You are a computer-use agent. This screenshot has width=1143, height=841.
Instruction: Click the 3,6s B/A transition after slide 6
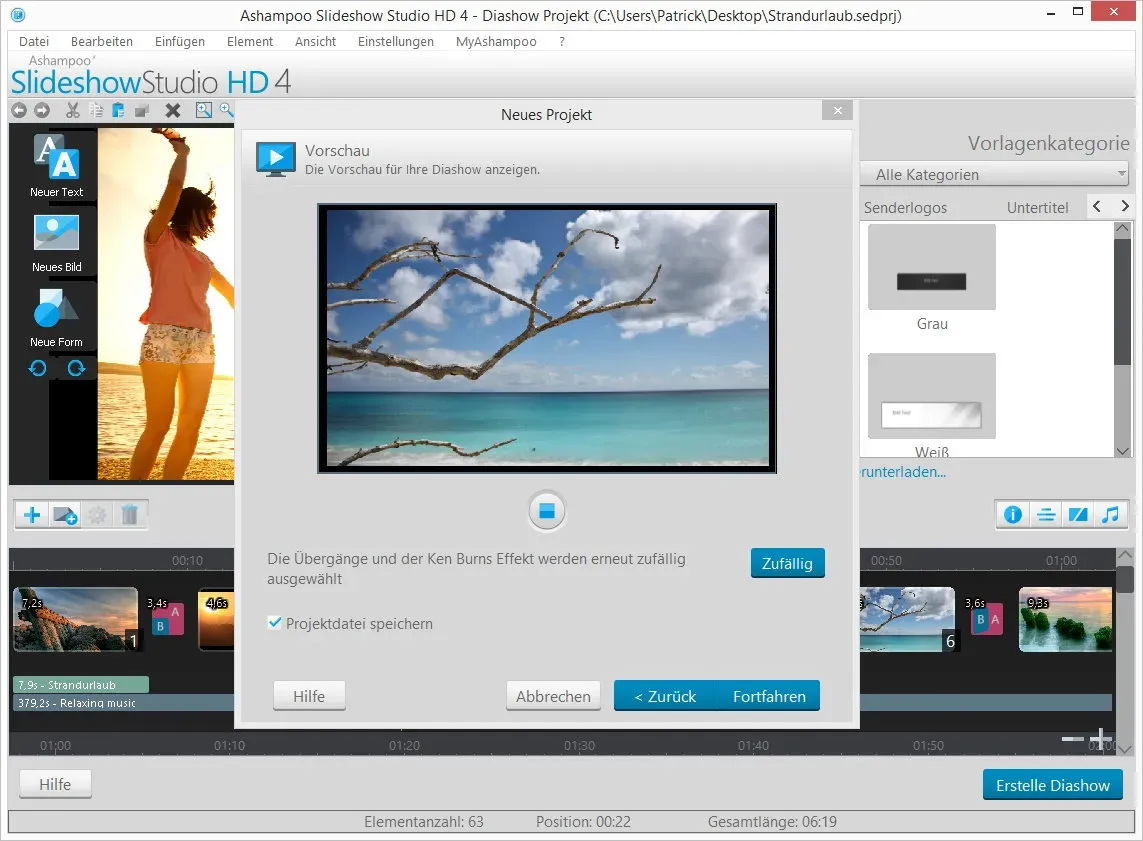(986, 618)
